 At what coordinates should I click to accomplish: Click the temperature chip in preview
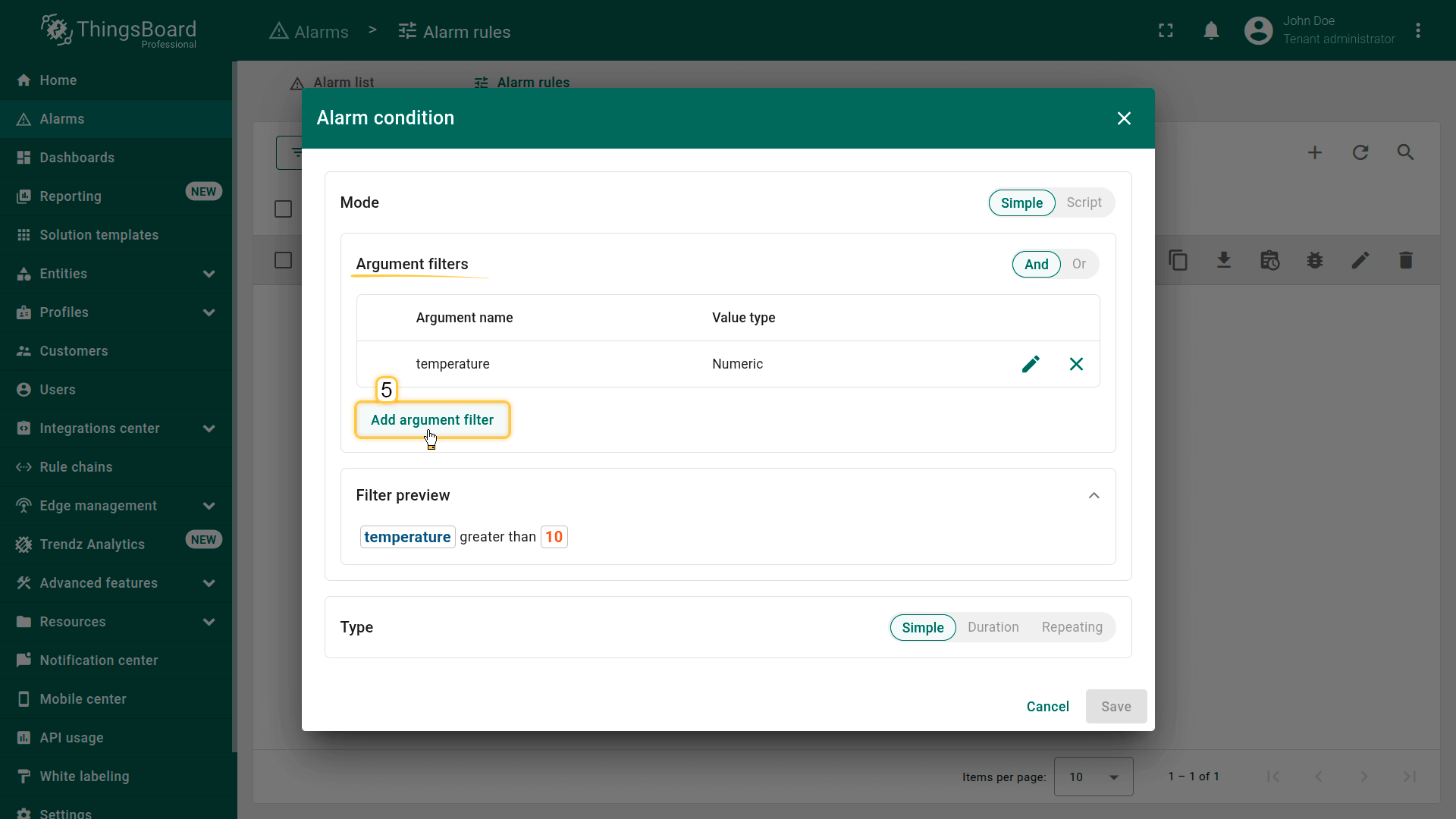[407, 537]
